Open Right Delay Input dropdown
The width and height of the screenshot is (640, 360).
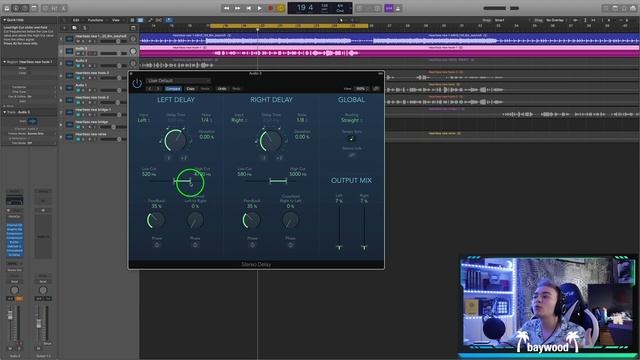click(238, 120)
